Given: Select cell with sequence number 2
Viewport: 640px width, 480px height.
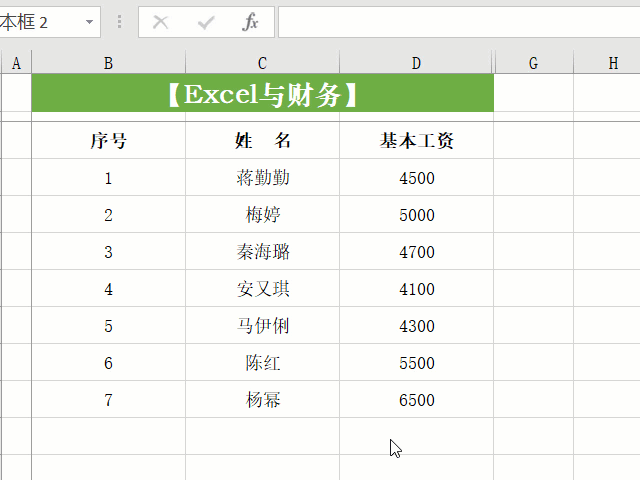Looking at the screenshot, I should click(108, 215).
